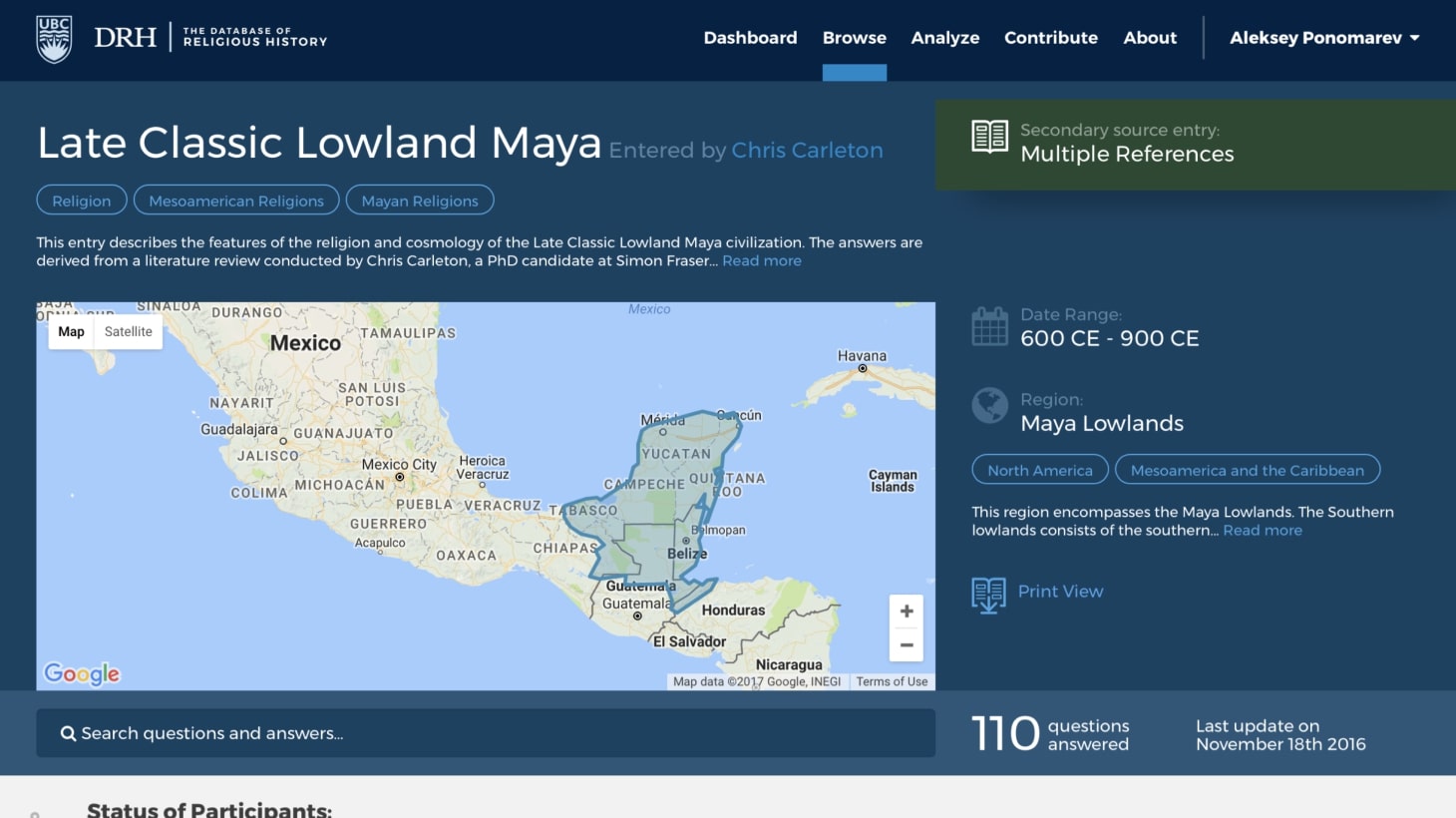Open the Dashboard menu item
This screenshot has height=818, width=1456.
coord(750,38)
